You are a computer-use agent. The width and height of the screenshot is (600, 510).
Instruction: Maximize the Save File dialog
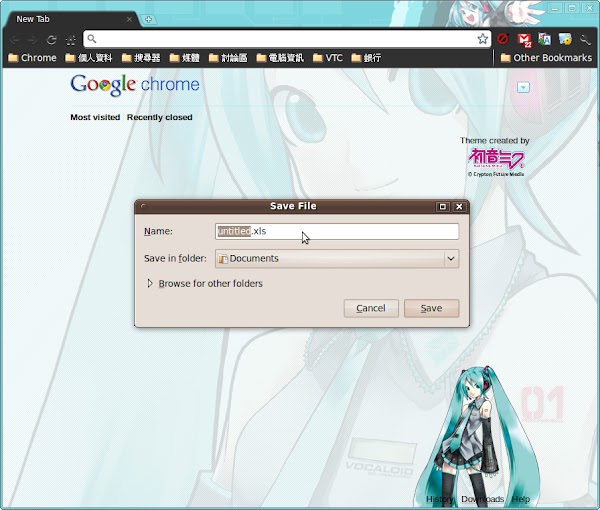click(443, 207)
